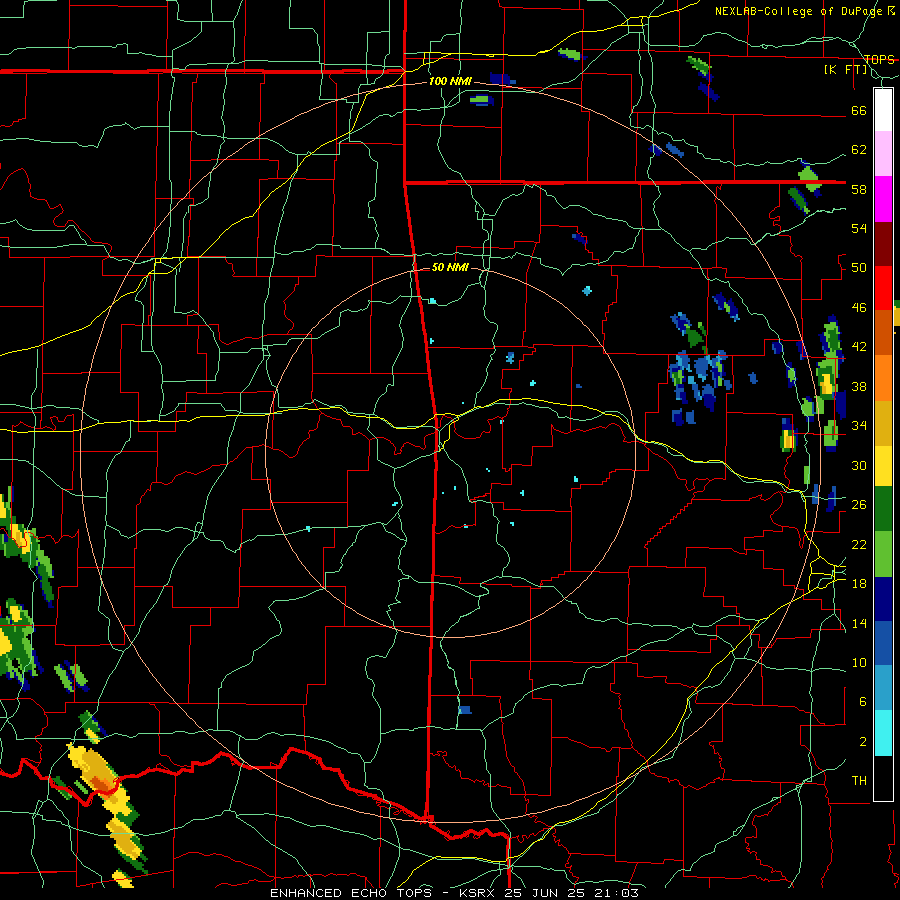Click the TH threshold label on the scale
This screenshot has height=900, width=900.
coord(859,781)
